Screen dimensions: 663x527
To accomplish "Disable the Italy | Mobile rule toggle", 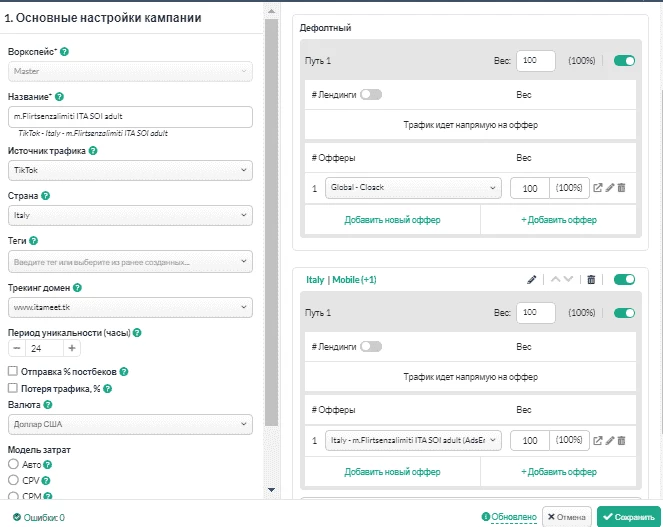I will point(625,280).
